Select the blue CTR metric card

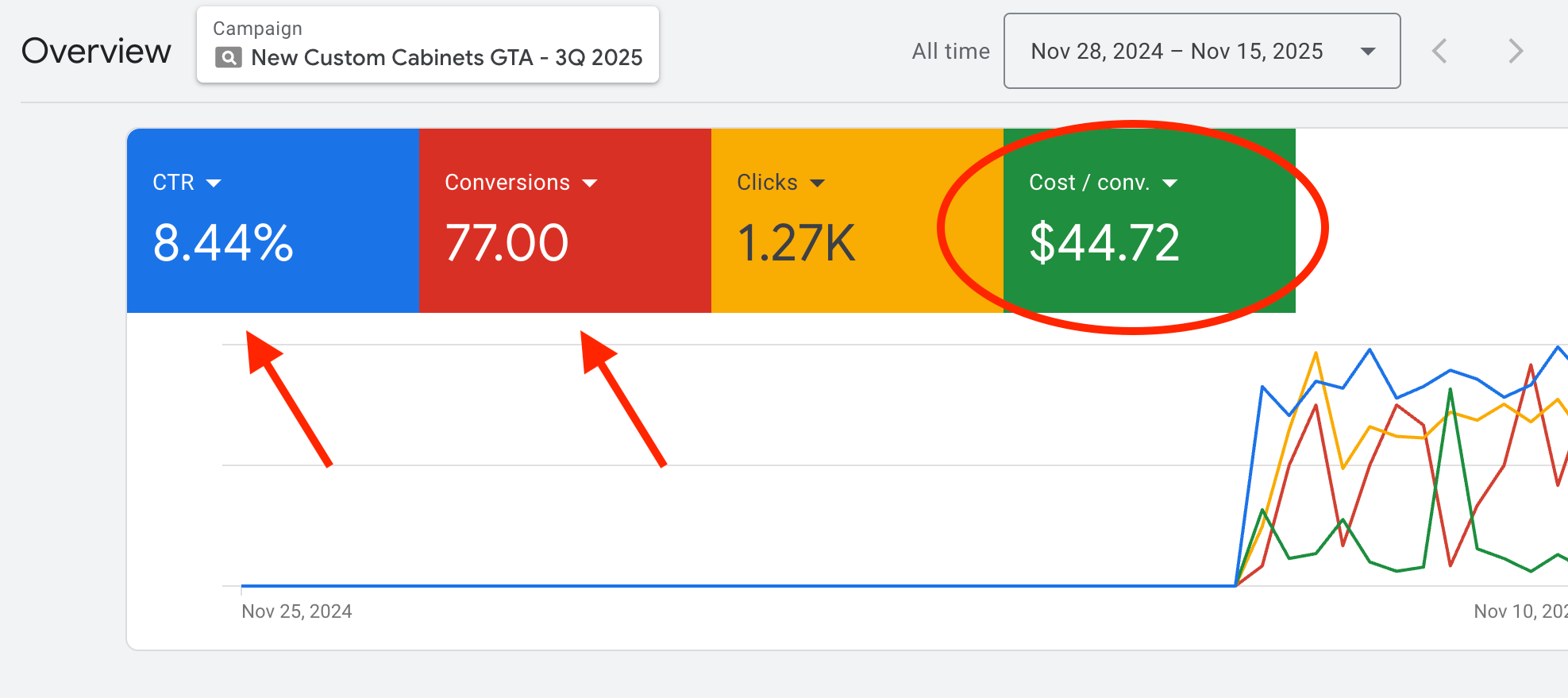coord(273,221)
